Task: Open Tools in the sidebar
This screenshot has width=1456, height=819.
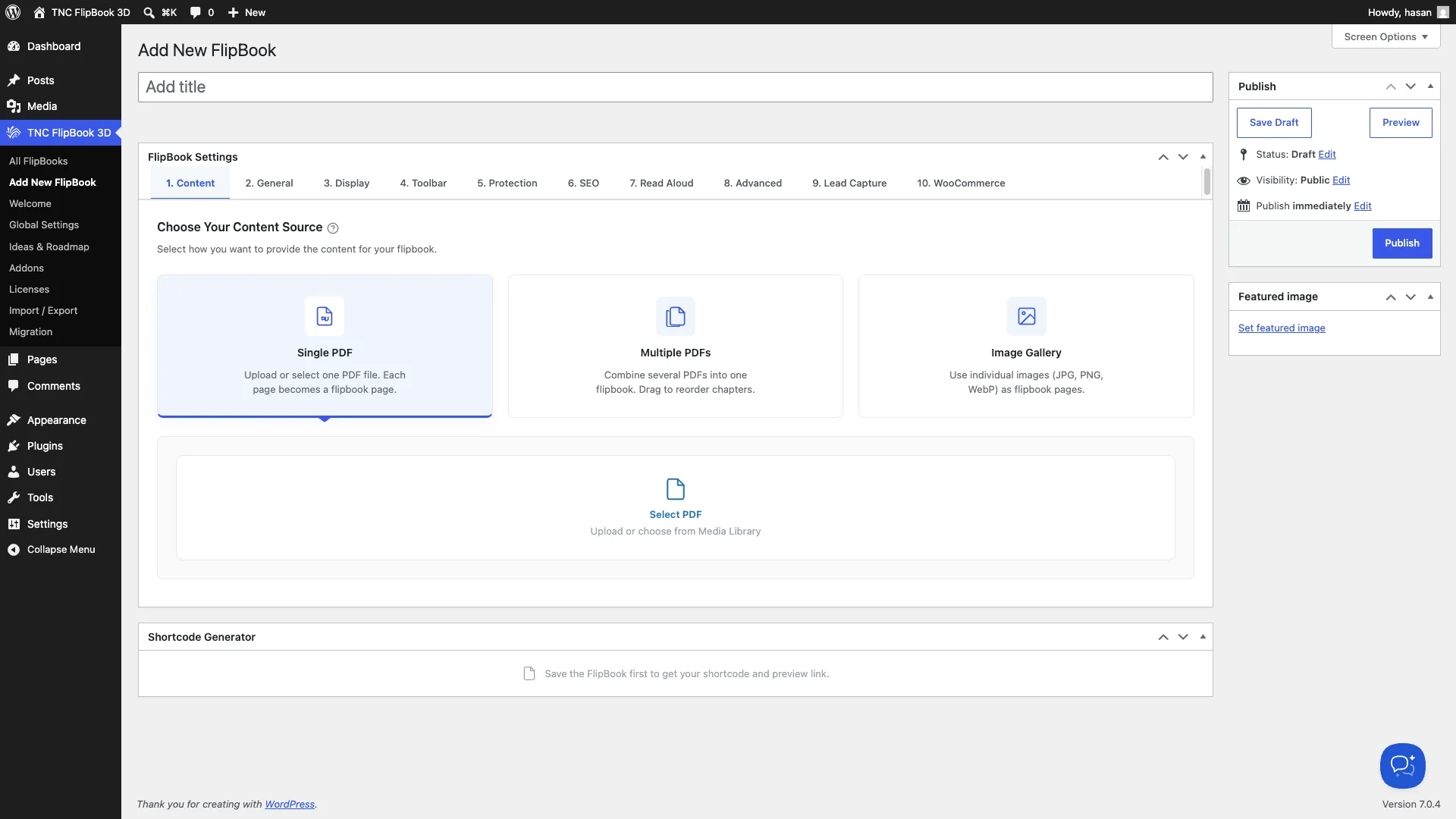Action: 61,497
